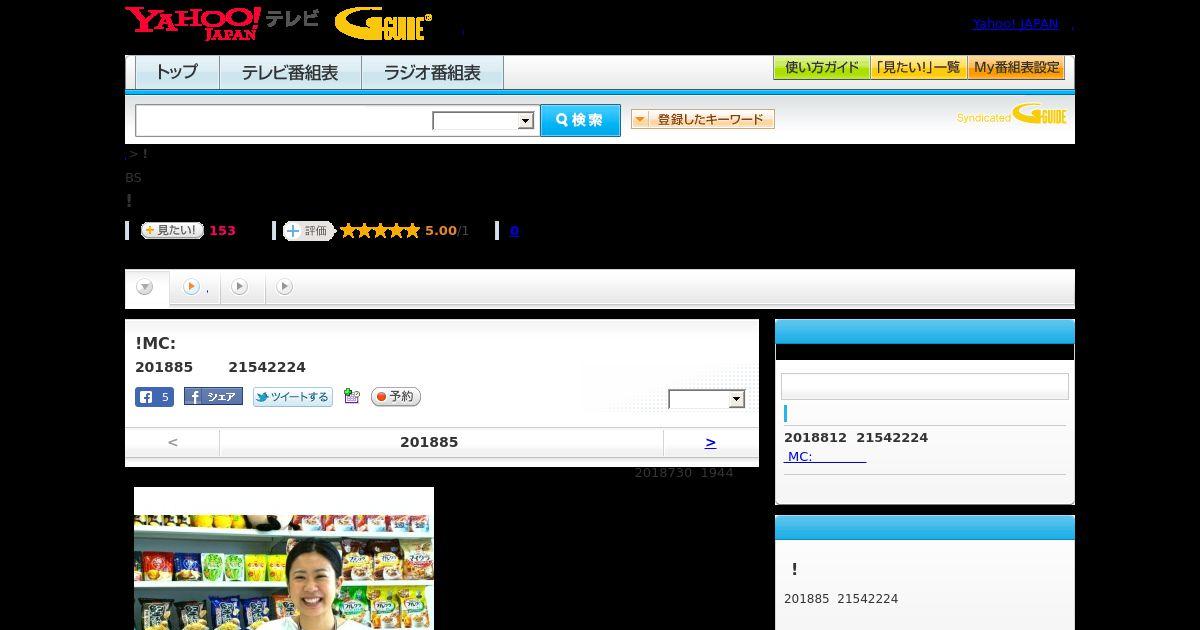The width and height of the screenshot is (1200, 630).
Task: Open the Yahoo! JAPAN テレビ logo
Action: (x=222, y=23)
